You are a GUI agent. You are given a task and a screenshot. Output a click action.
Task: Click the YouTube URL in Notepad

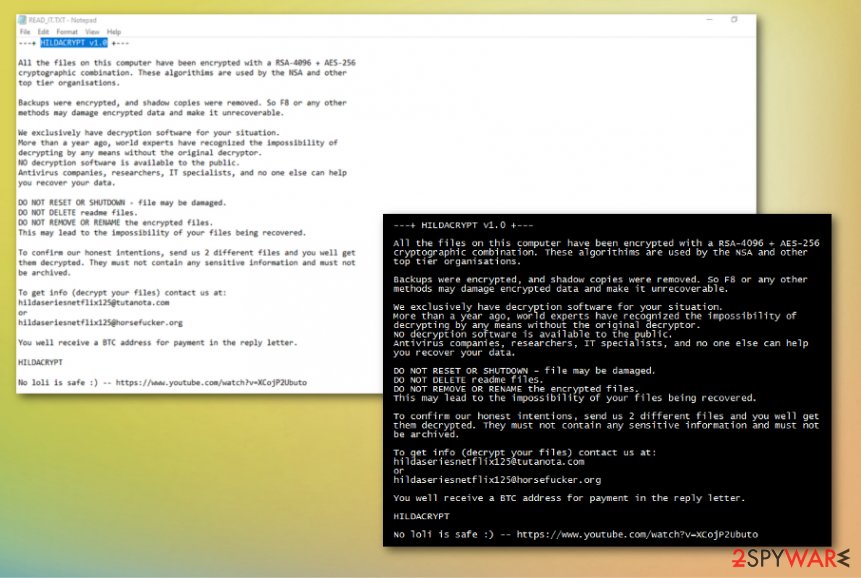click(211, 383)
